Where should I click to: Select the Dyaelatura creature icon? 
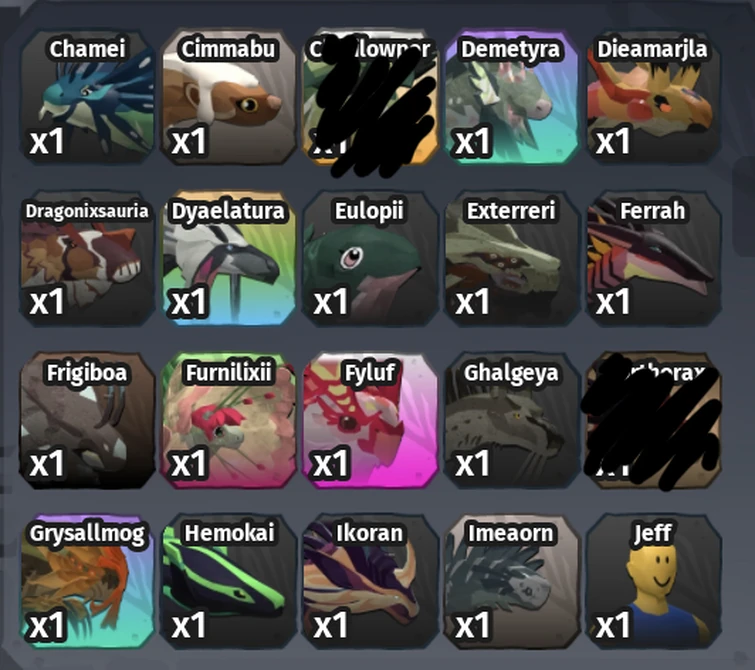(x=228, y=259)
